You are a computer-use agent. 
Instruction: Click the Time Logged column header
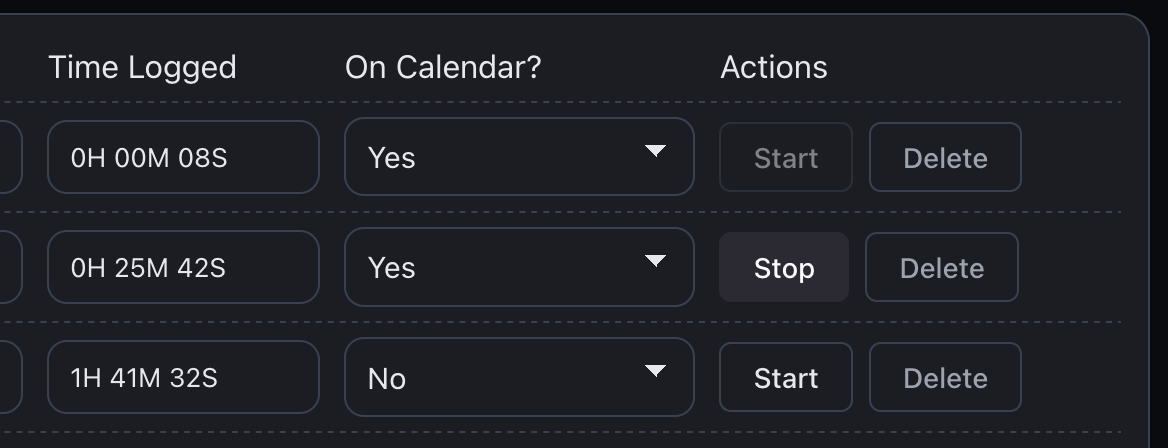142,67
